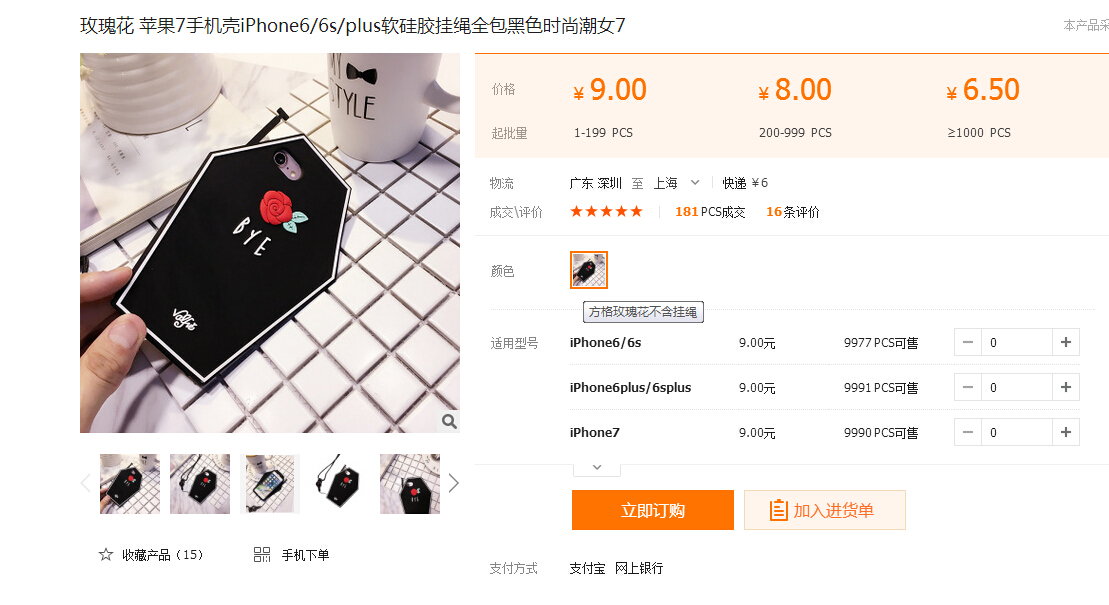Viewport: 1109px width, 605px height.
Task: Decrease iPhone6/6s quantity with minus
Action: [968, 342]
